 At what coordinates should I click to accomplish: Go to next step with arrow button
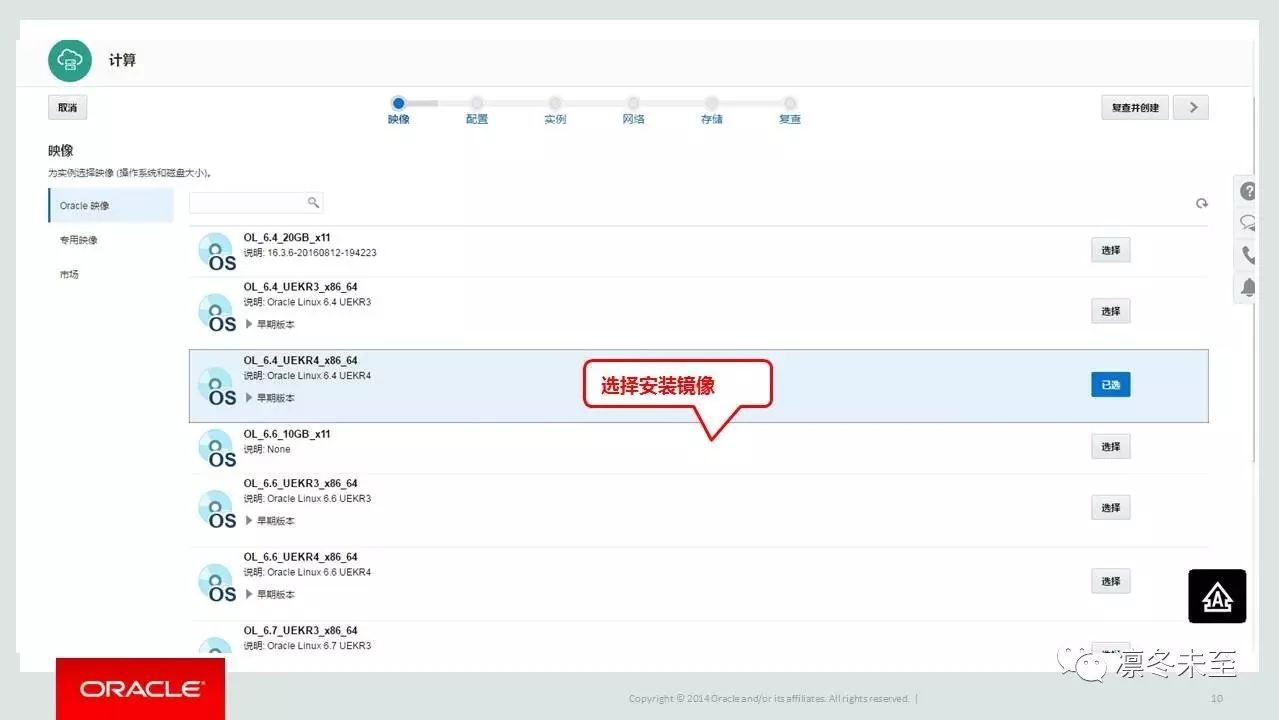coord(1191,107)
